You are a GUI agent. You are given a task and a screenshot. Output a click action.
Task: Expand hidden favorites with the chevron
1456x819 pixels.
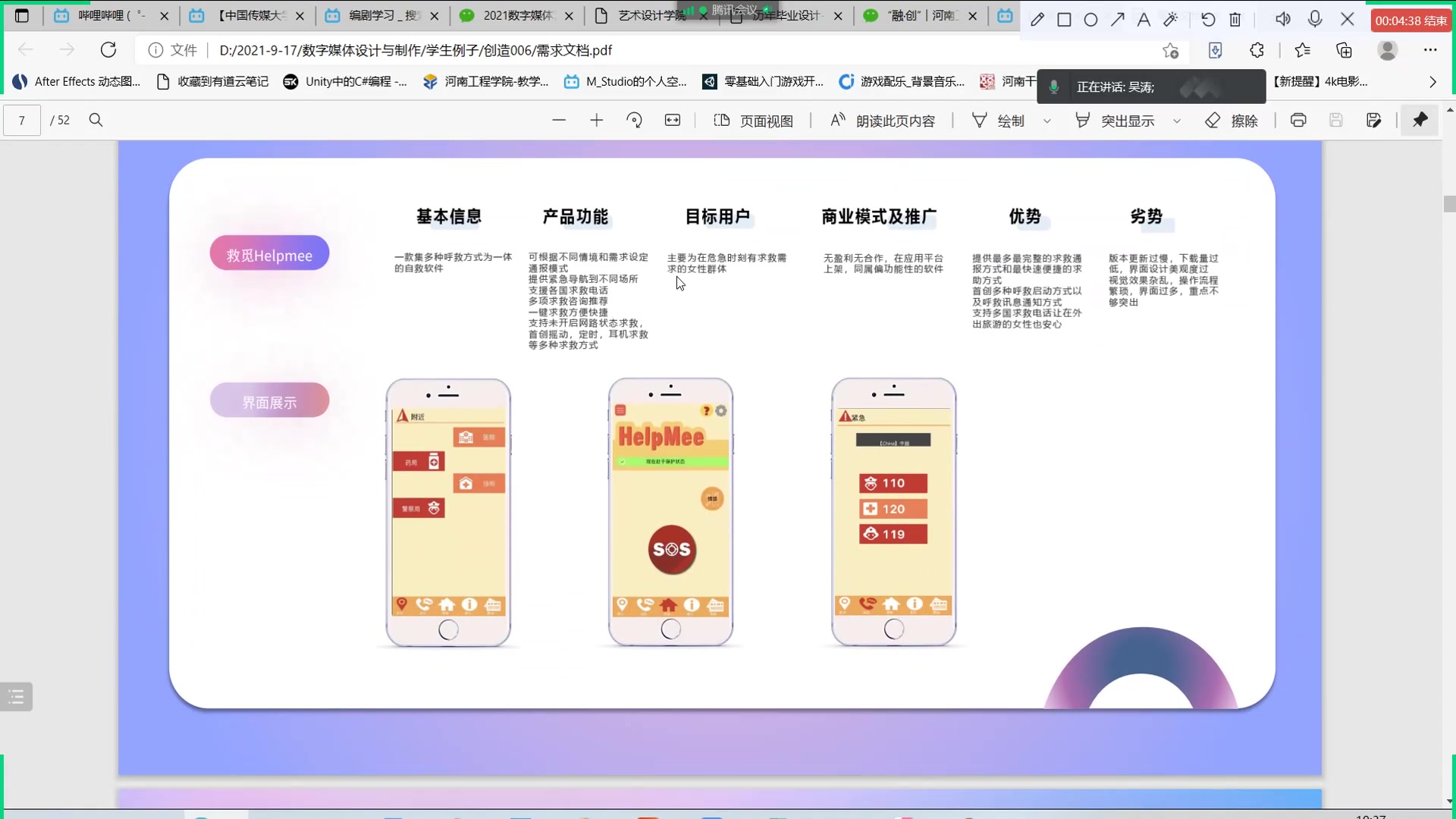(1432, 82)
